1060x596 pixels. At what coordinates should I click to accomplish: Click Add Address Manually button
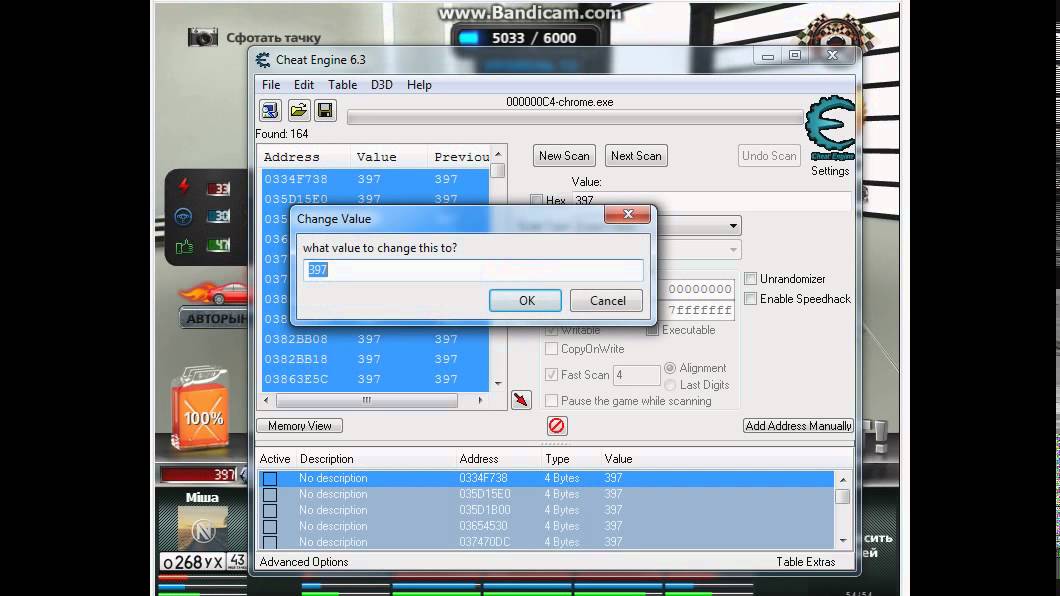tap(798, 426)
